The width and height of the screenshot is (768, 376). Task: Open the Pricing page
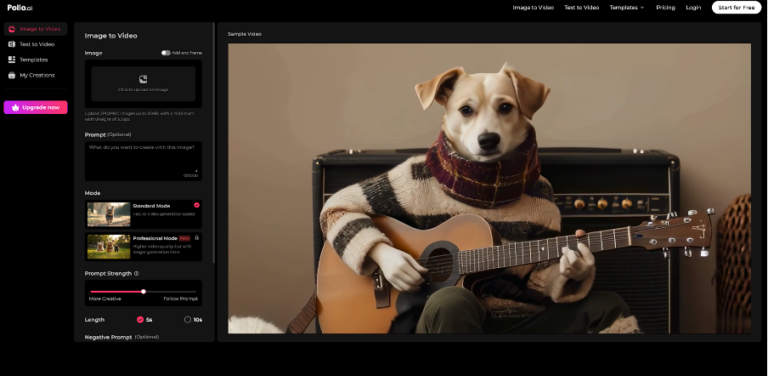click(x=665, y=8)
